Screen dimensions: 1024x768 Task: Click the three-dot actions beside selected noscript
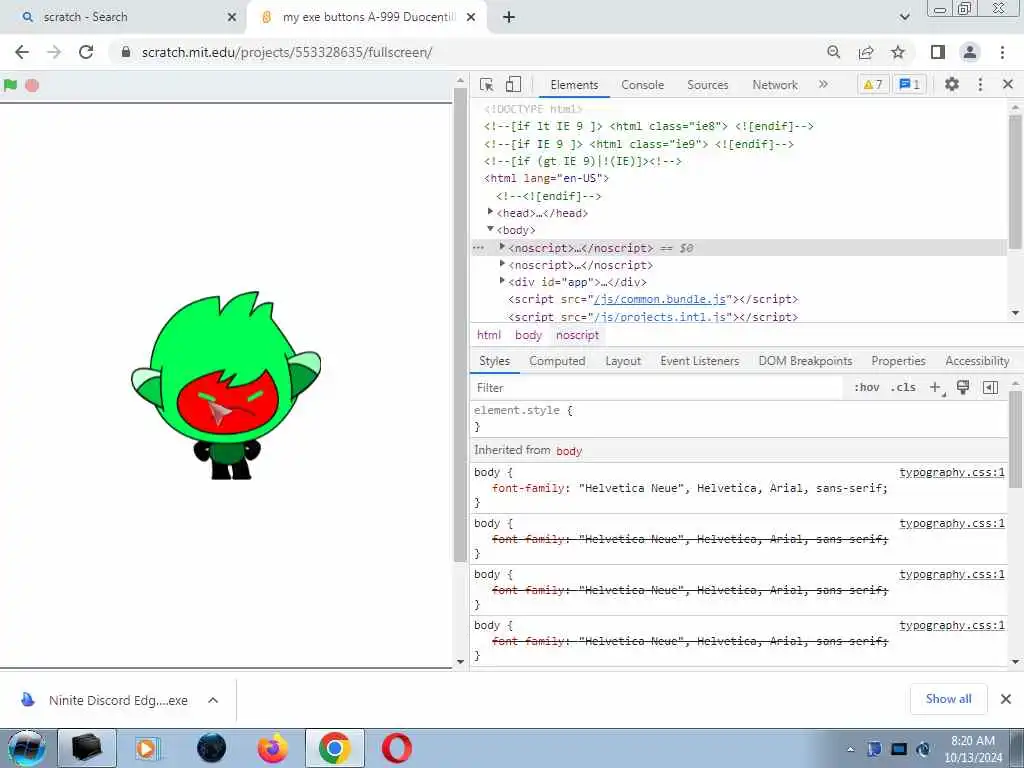click(x=479, y=248)
